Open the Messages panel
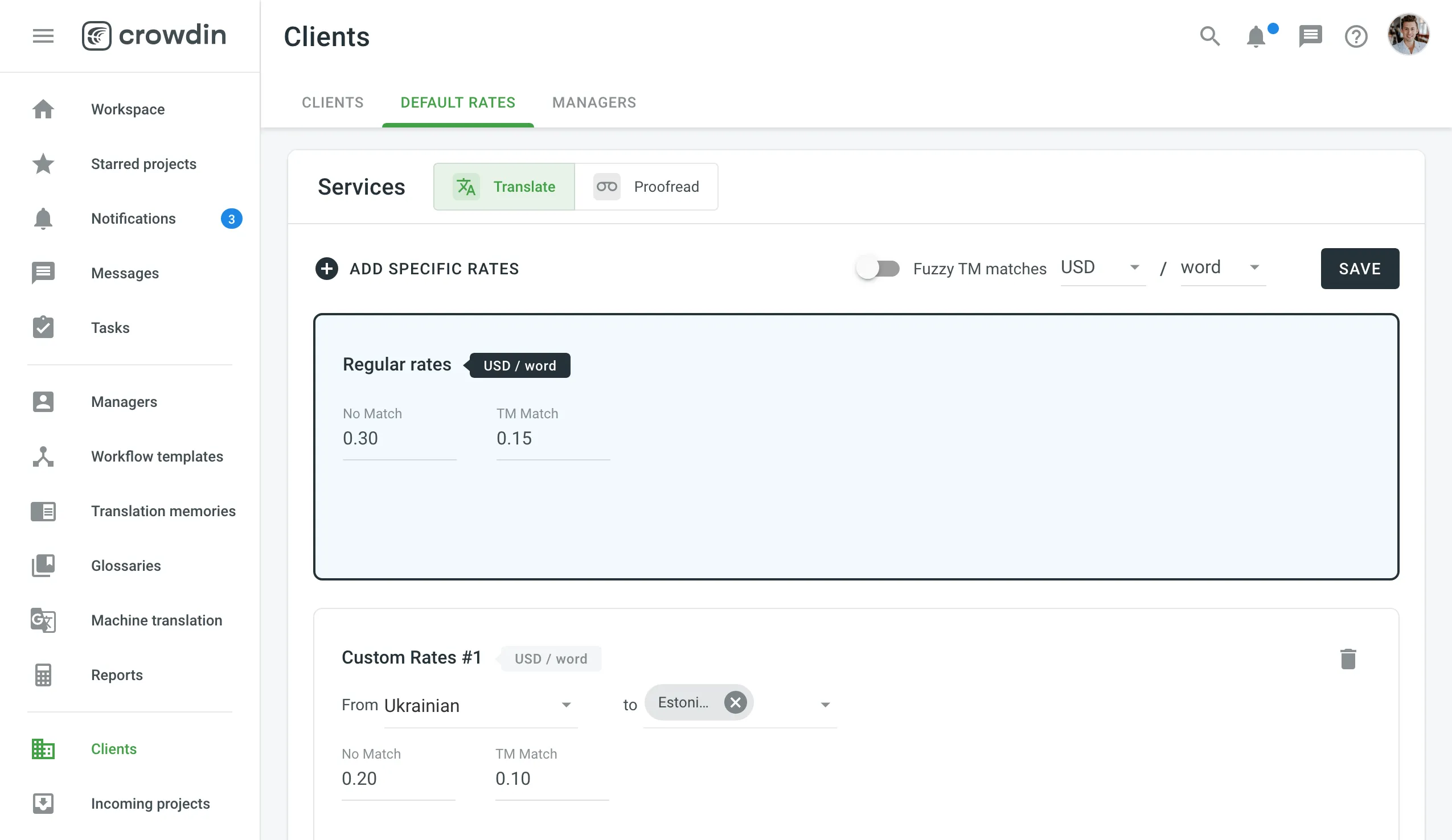The image size is (1452, 840). click(x=125, y=273)
